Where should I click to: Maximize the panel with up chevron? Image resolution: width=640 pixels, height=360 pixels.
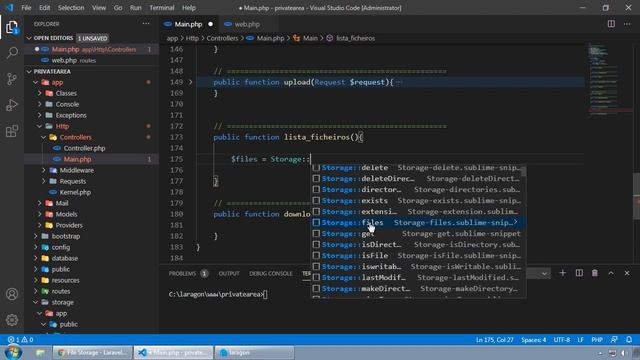[611, 273]
